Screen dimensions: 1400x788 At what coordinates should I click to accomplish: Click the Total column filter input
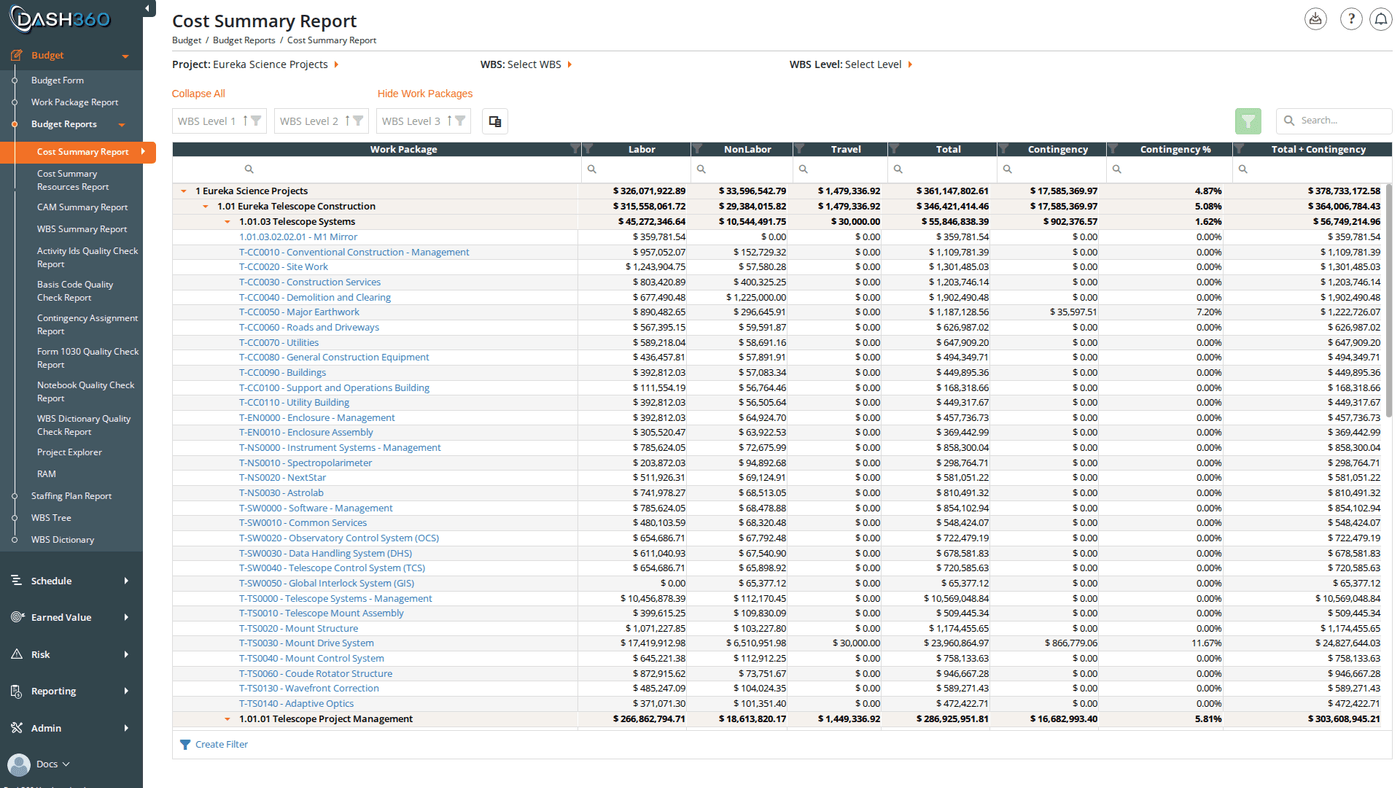pos(941,169)
